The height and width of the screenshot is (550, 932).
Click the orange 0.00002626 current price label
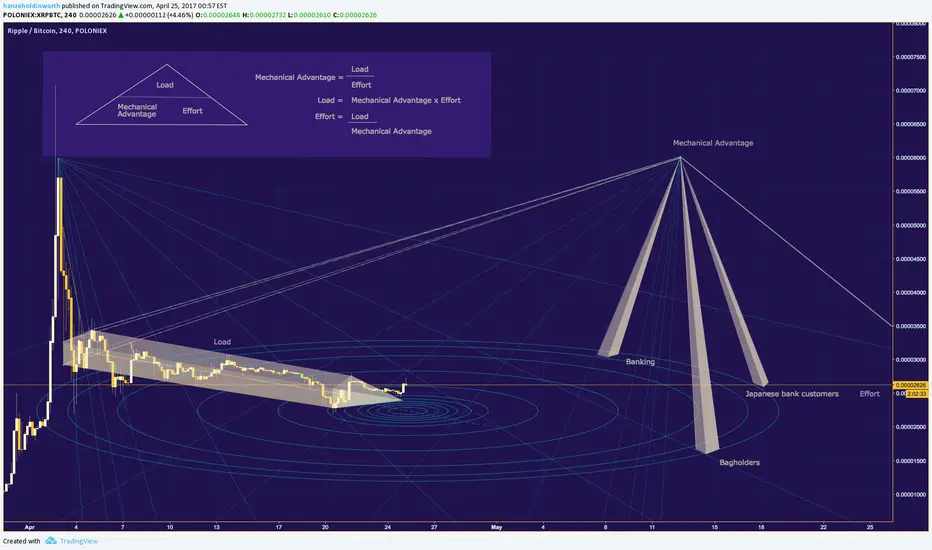[912, 385]
